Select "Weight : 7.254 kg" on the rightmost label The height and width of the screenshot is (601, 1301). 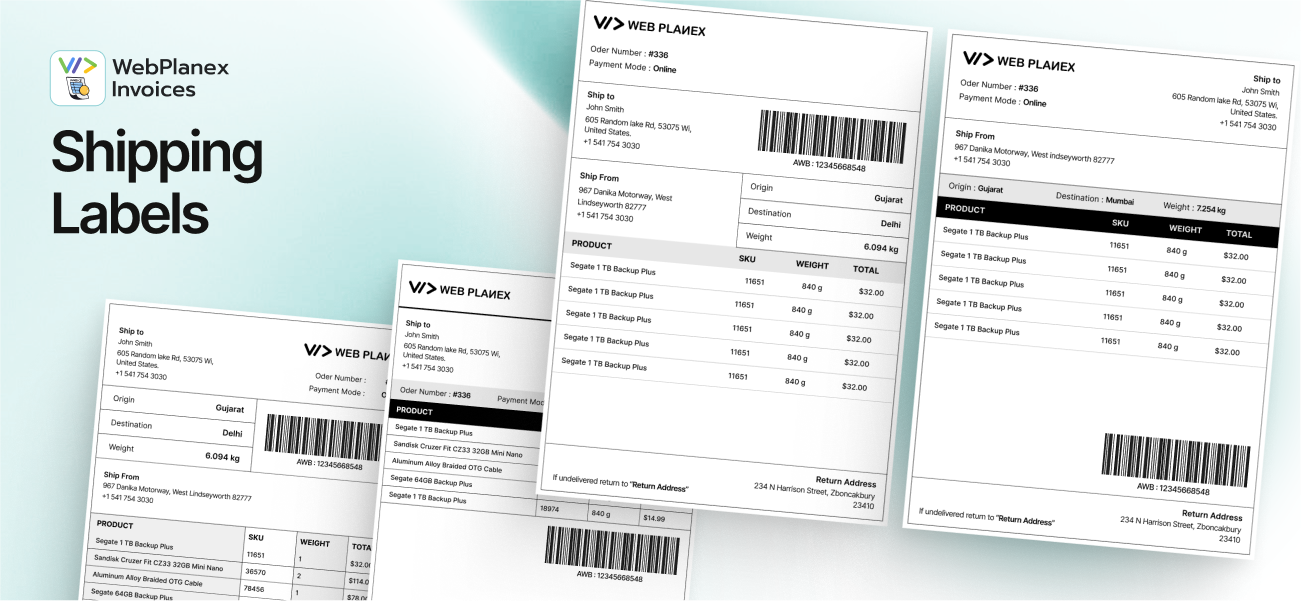click(x=1195, y=207)
